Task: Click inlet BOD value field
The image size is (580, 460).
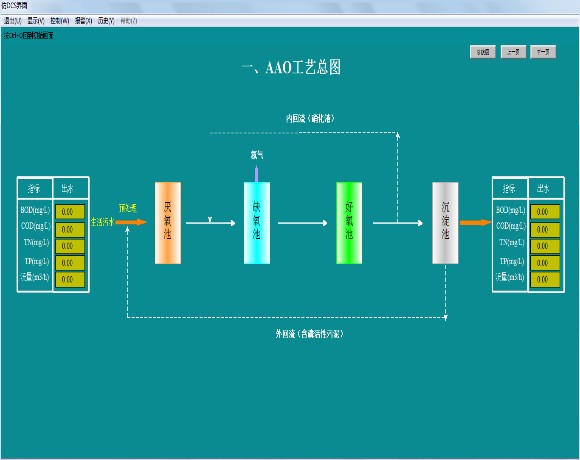Action: pyautogui.click(x=70, y=212)
